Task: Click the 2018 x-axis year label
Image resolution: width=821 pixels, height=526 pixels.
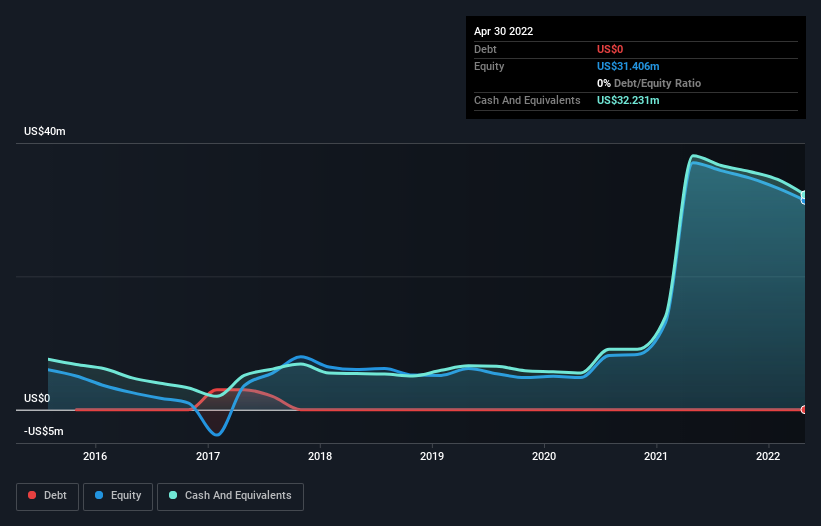Action: (x=320, y=456)
